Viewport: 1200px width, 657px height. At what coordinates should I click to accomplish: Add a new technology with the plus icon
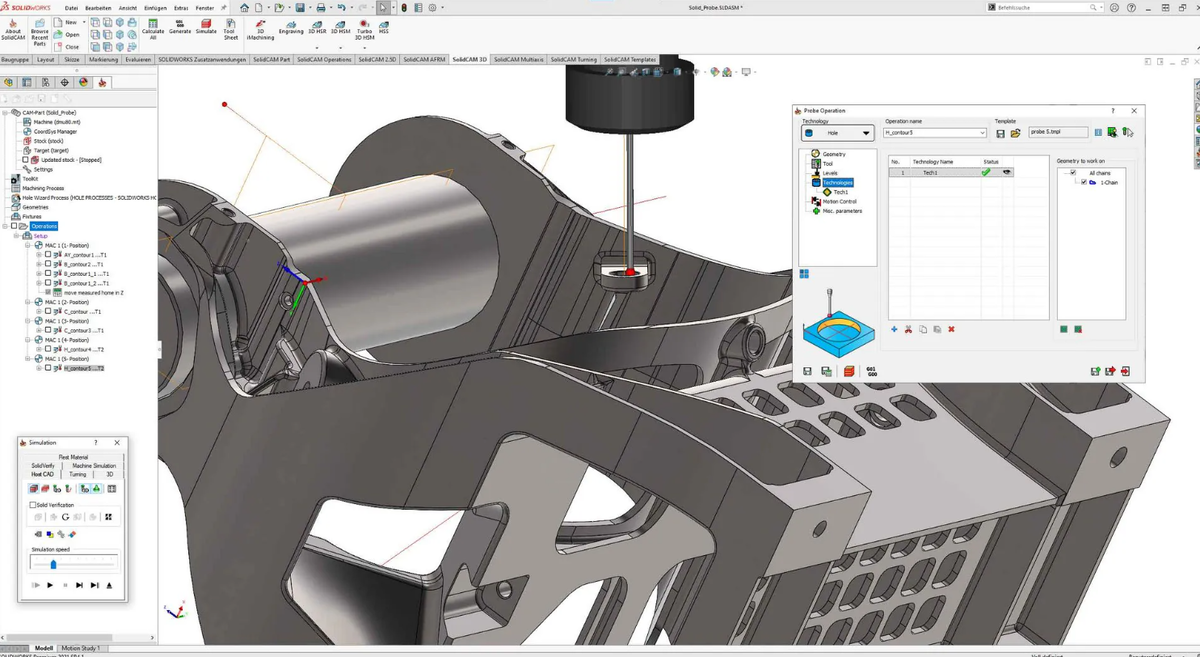click(894, 329)
